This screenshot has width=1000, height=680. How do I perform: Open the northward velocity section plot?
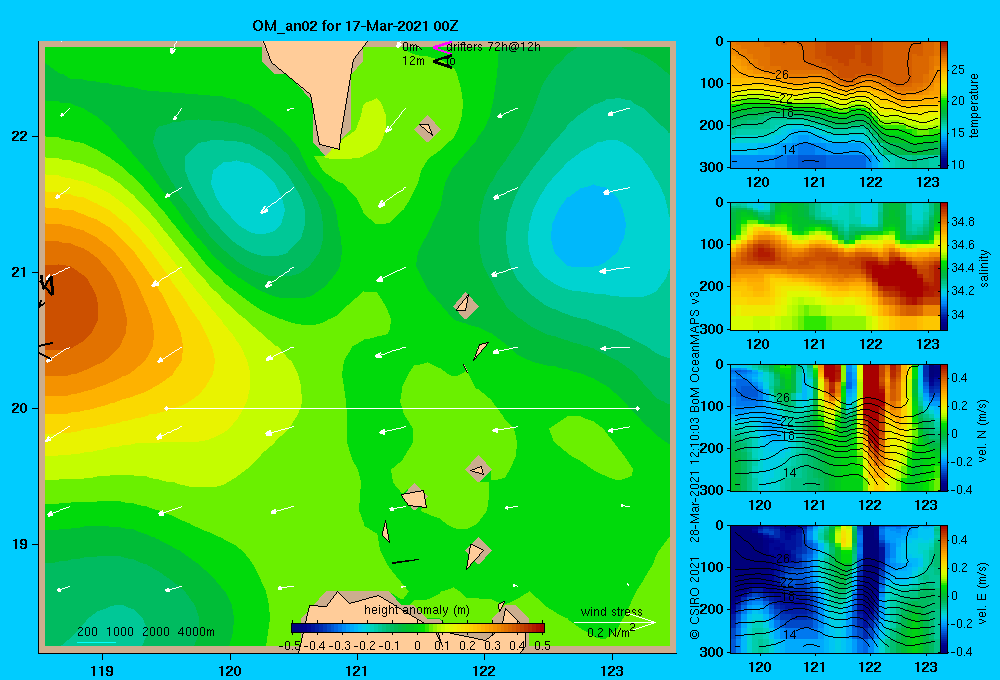pos(835,427)
